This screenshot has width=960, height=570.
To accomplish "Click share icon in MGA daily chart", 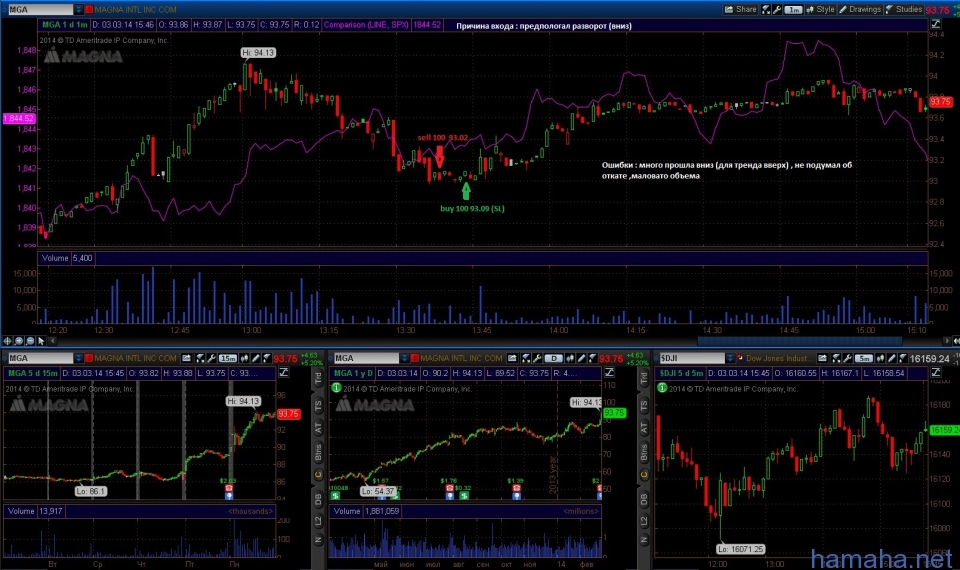I will coord(512,358).
